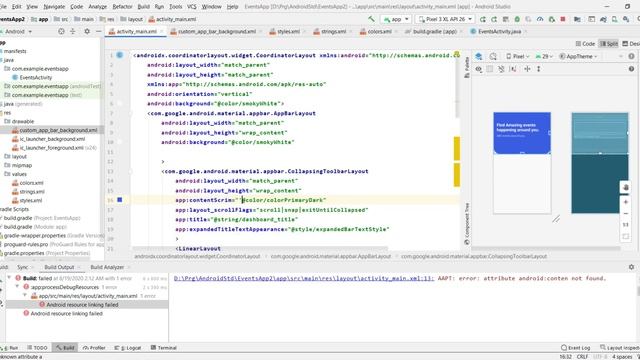Image resolution: width=640 pixels, height=360 pixels.
Task: Click the design surface layers icon
Action: pos(479,56)
